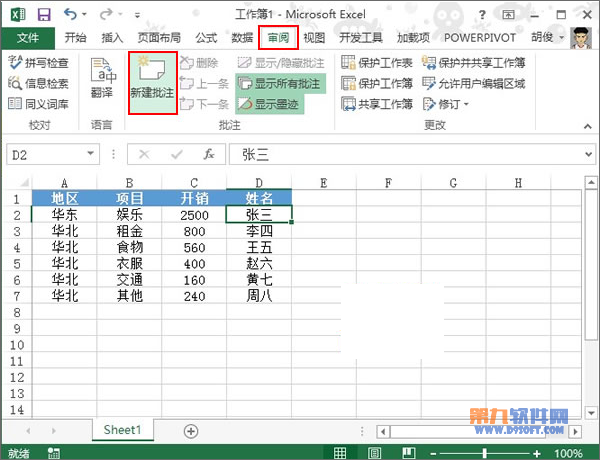Switch to the 开始 Home tab
This screenshot has height=460, width=600.
[x=75, y=38]
